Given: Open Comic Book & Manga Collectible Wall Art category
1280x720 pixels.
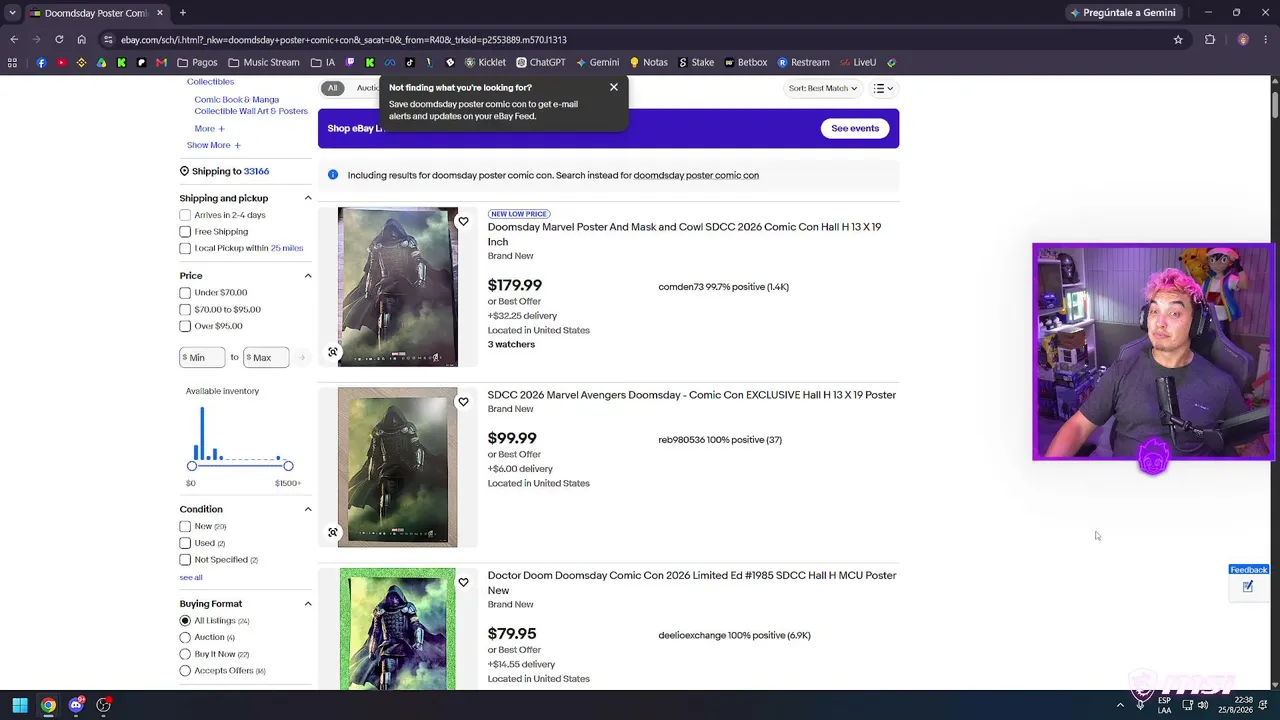Looking at the screenshot, I should 251,105.
